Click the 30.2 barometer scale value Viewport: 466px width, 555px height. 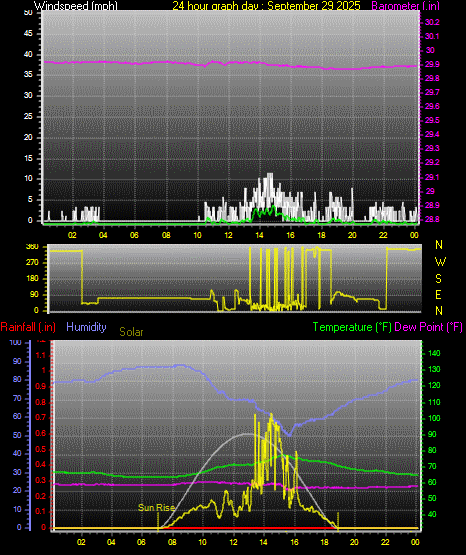432,22
